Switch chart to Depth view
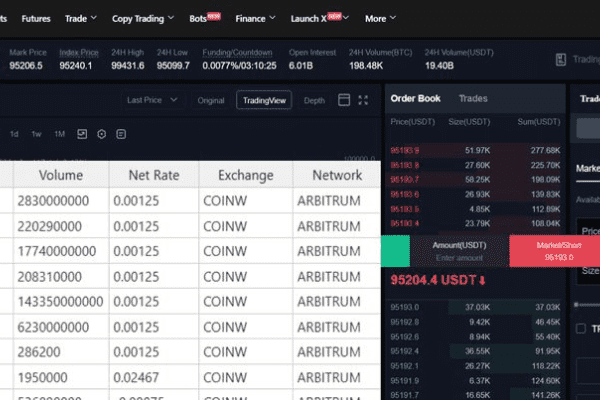 pos(314,100)
